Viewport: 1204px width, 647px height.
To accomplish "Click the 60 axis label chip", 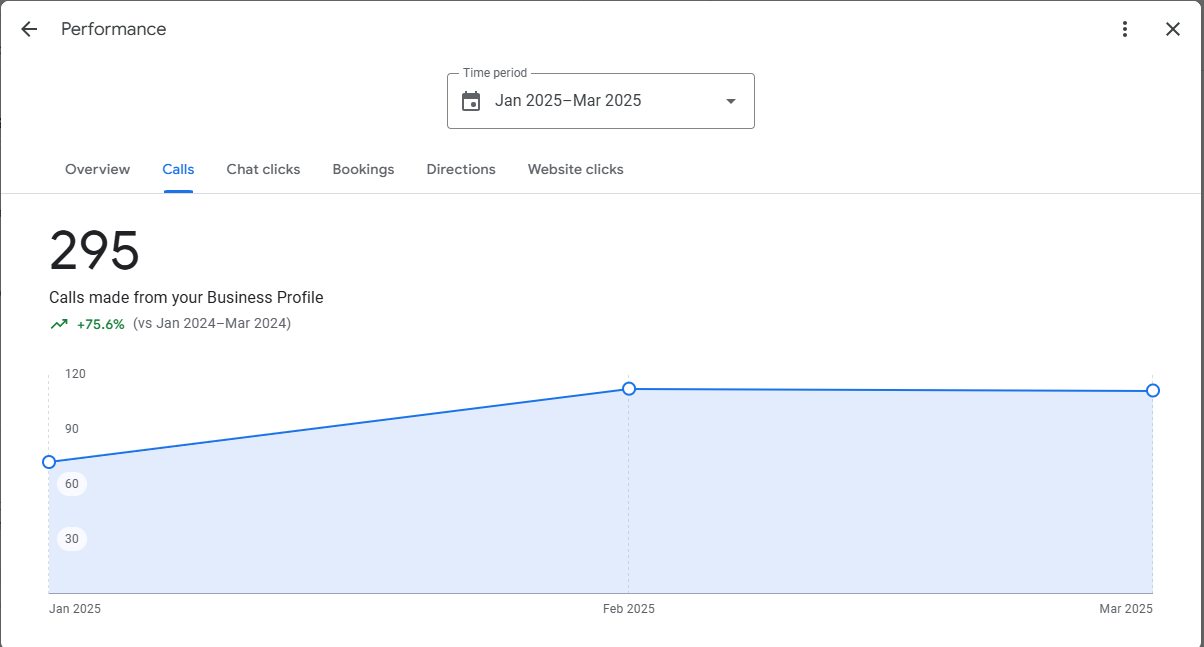I will 72,484.
